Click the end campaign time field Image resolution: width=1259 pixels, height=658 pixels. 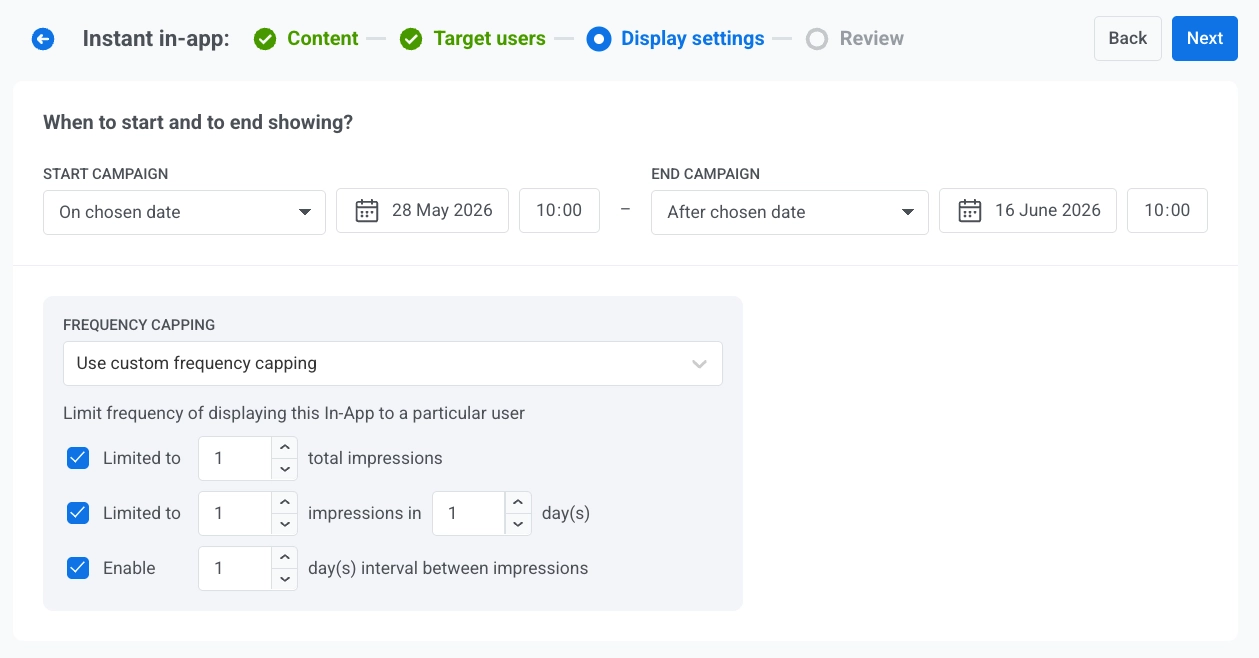(1167, 211)
